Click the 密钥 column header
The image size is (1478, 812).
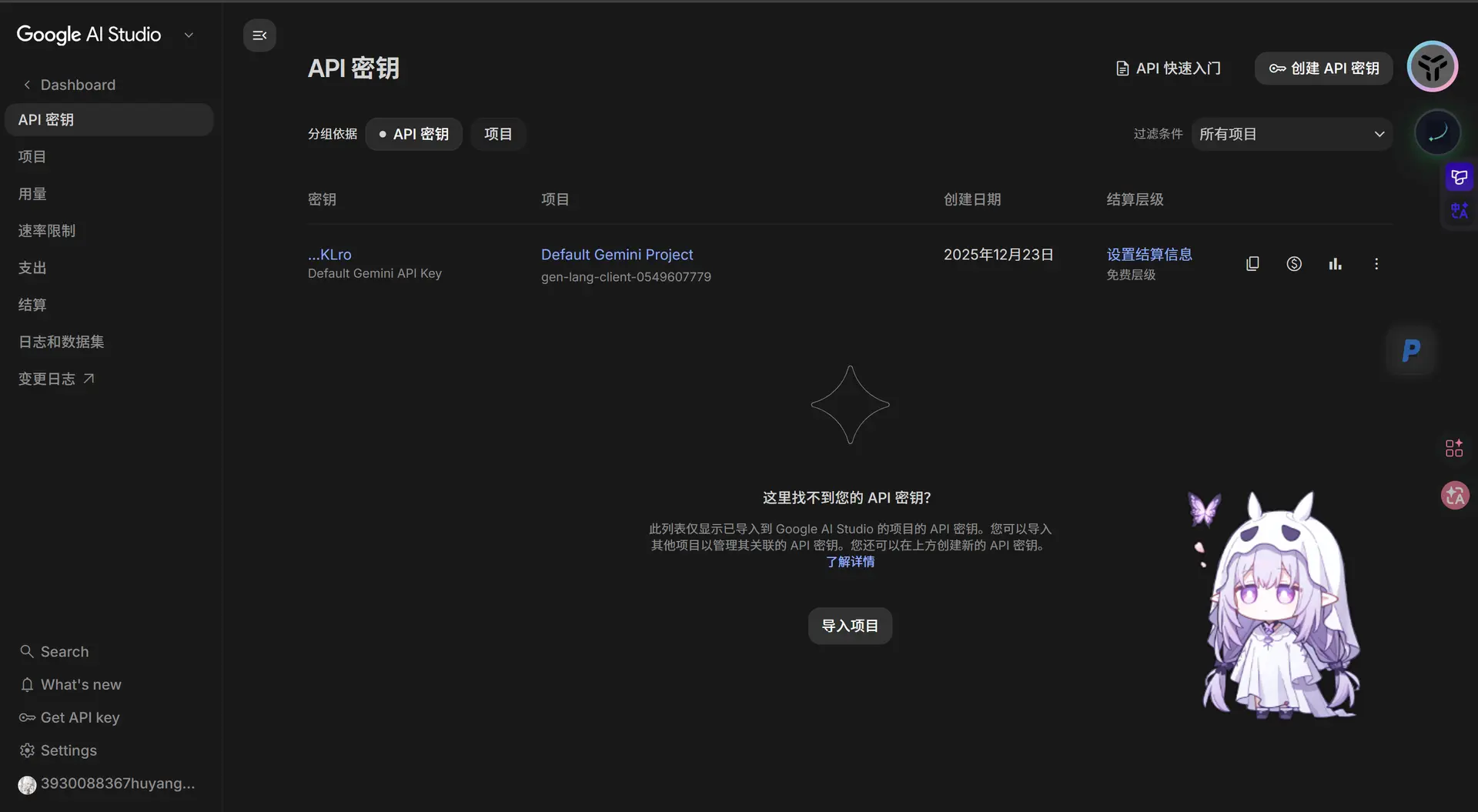coord(322,199)
